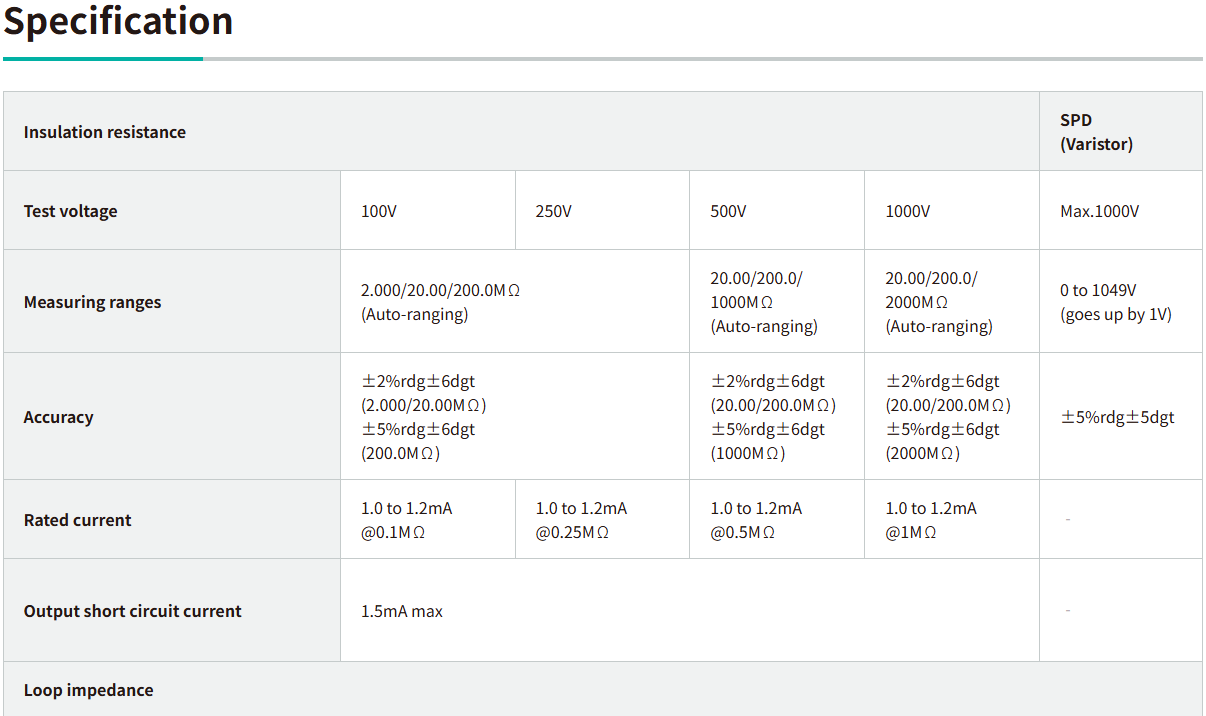
Task: Select the Test voltage row label
Action: point(70,211)
